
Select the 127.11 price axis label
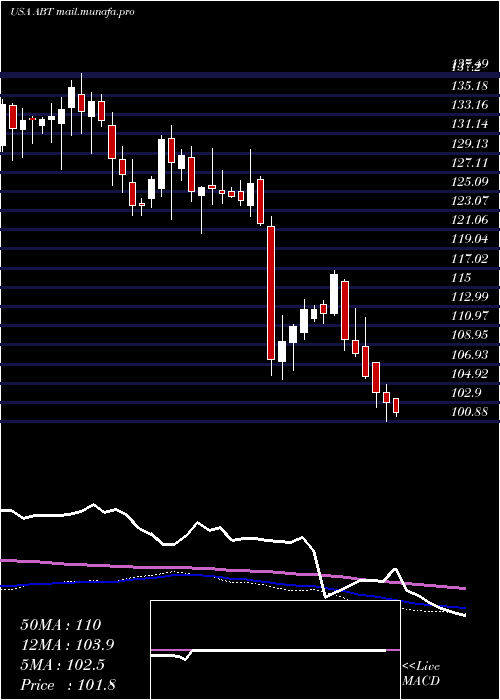(x=470, y=163)
